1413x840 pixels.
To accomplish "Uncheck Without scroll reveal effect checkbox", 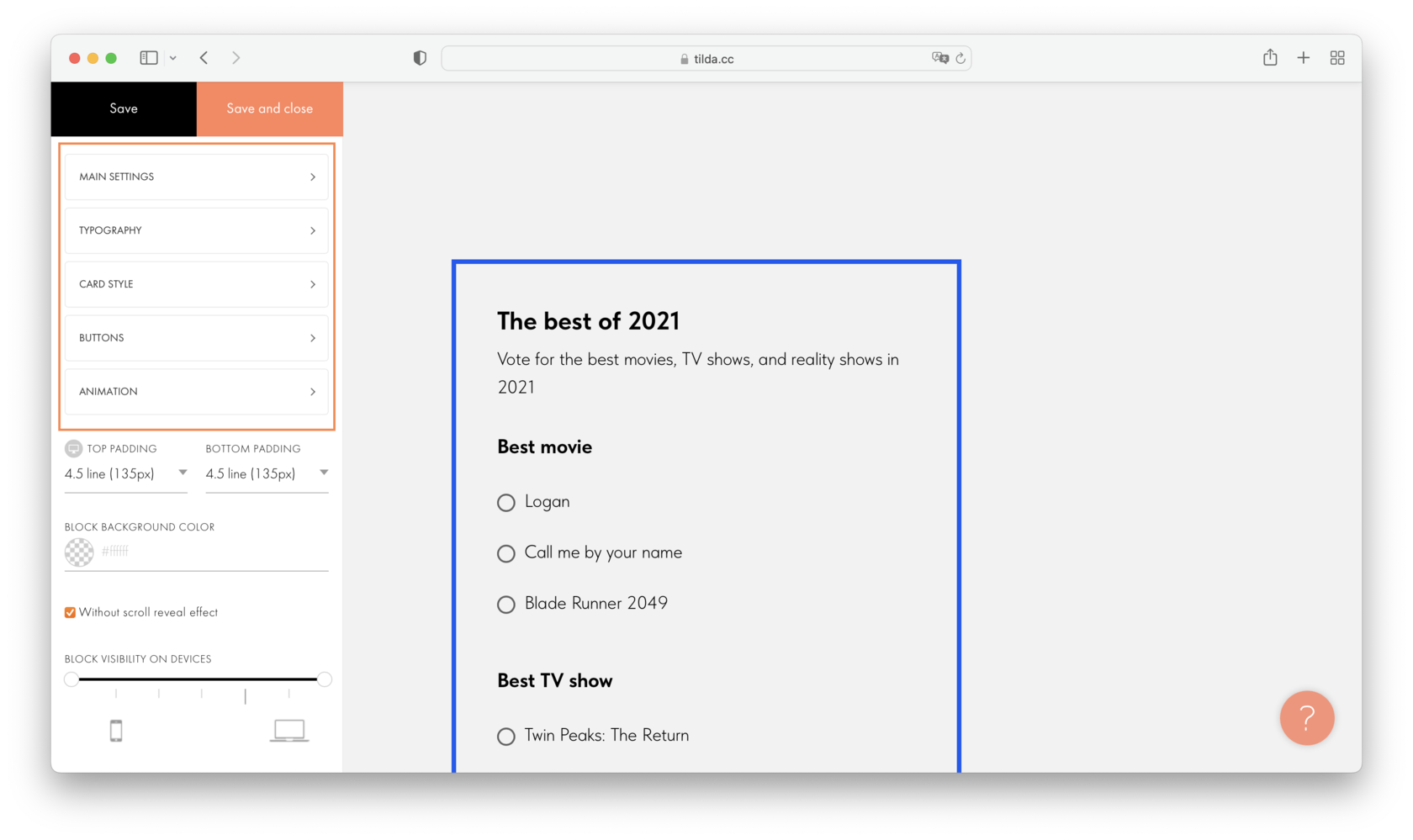I will pyautogui.click(x=71, y=613).
